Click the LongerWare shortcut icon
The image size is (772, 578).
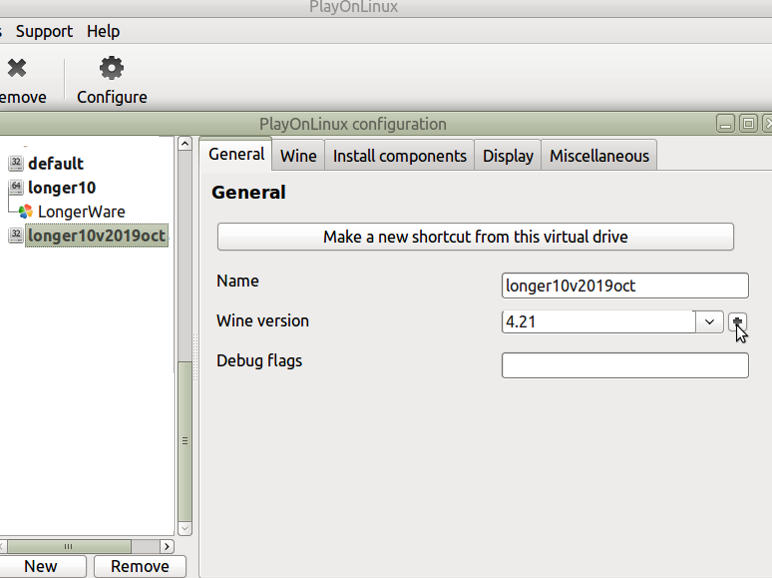point(26,212)
